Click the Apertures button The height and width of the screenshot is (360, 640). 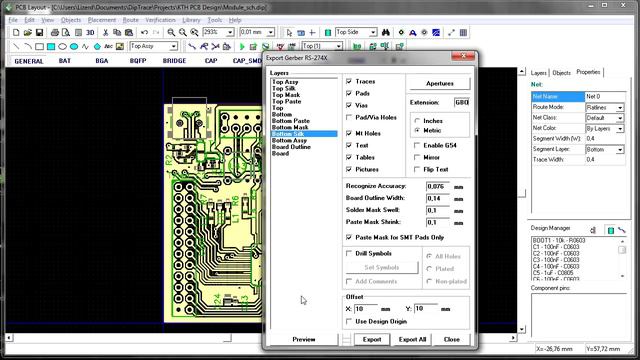(x=440, y=83)
